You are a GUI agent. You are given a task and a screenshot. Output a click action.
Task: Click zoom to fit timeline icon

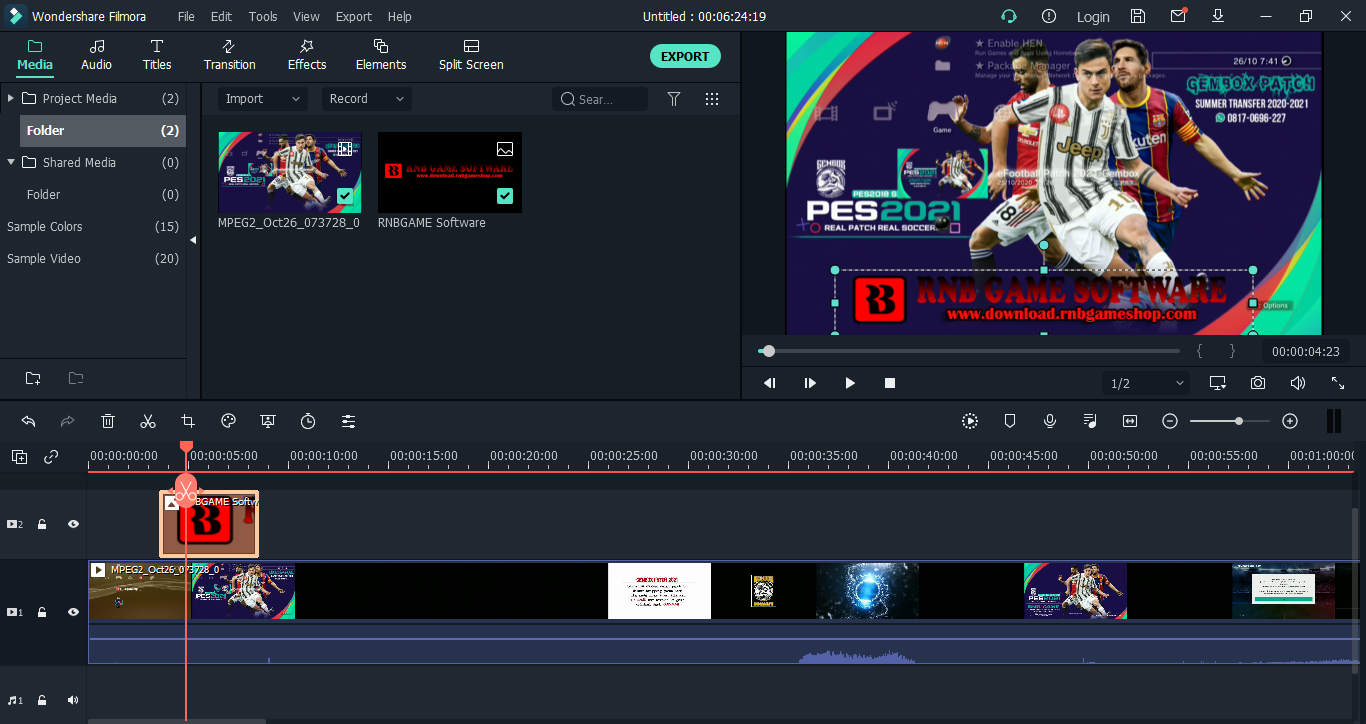(1130, 421)
